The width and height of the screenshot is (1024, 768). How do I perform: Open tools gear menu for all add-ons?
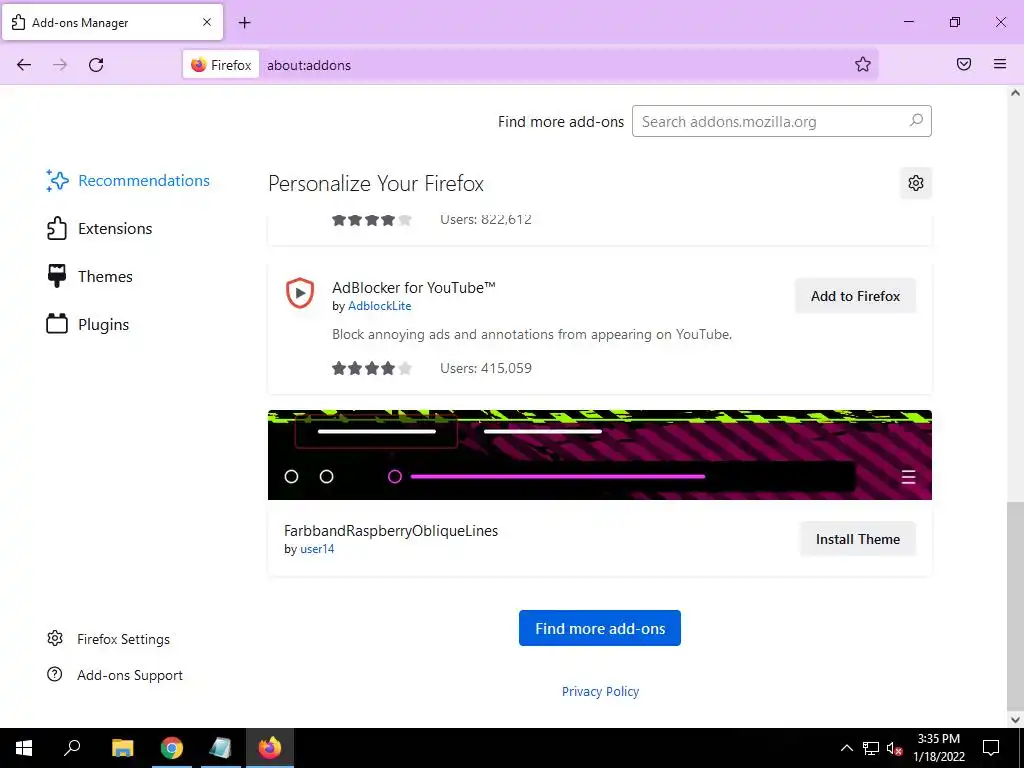[916, 183]
